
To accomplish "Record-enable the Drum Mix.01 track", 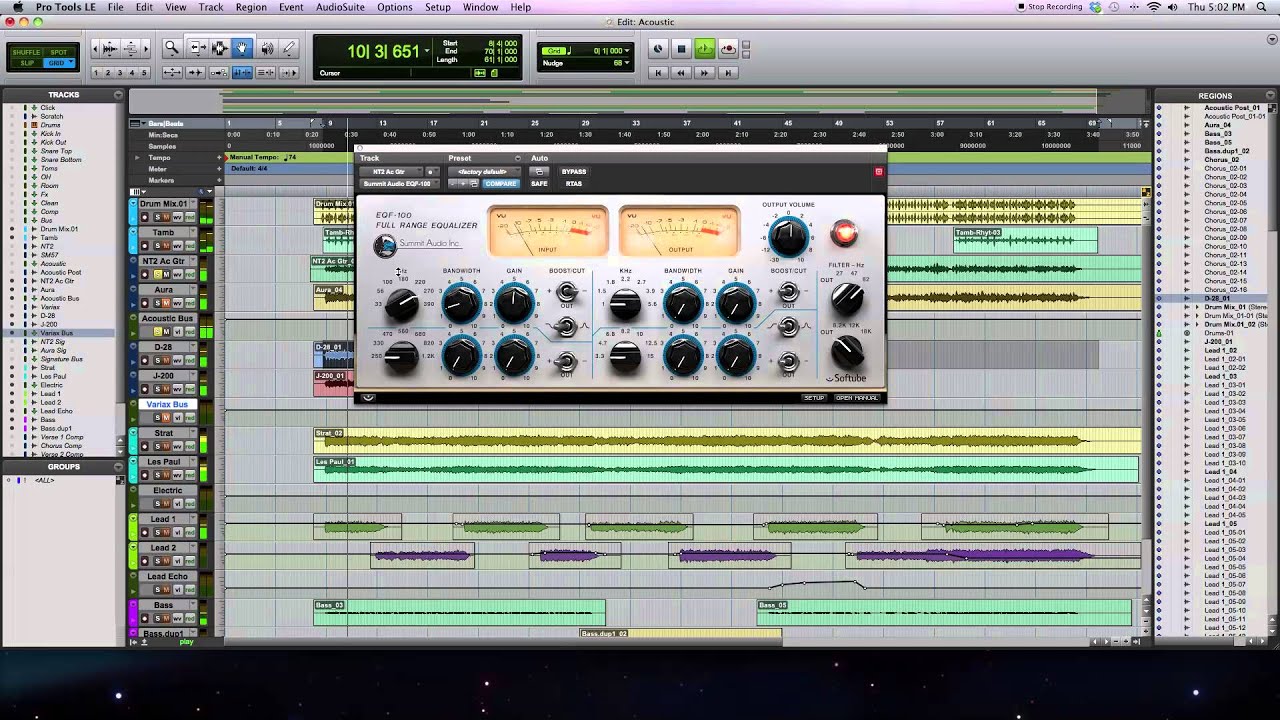I will point(144,217).
